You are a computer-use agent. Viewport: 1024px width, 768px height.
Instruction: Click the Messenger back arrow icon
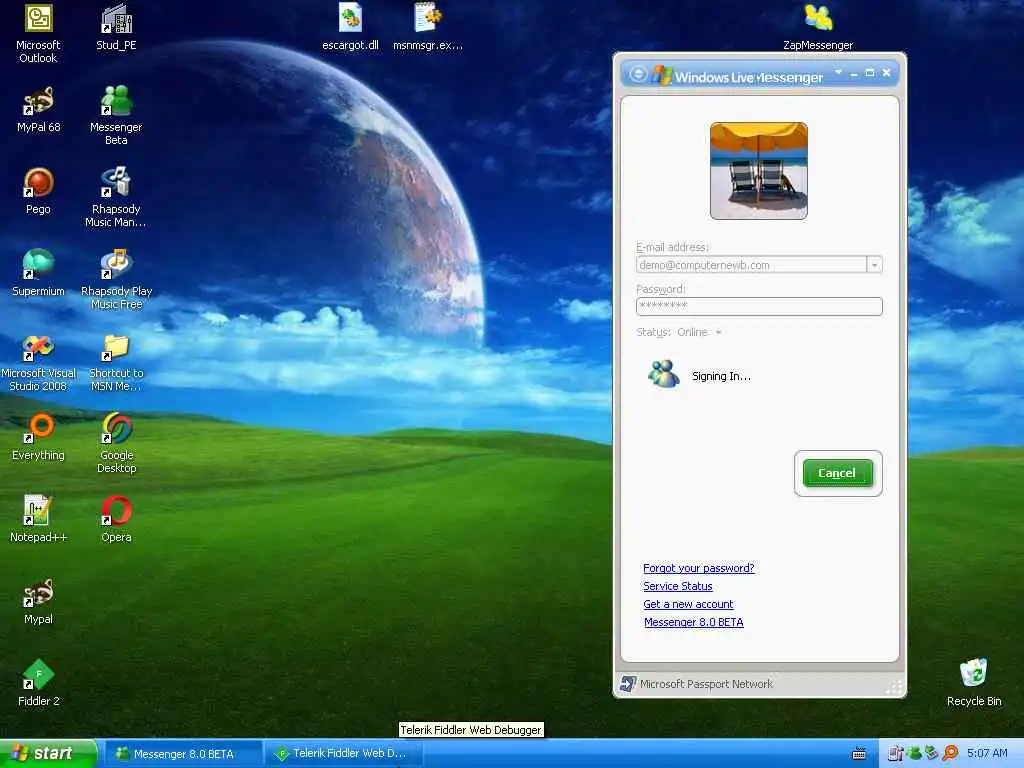coord(638,74)
